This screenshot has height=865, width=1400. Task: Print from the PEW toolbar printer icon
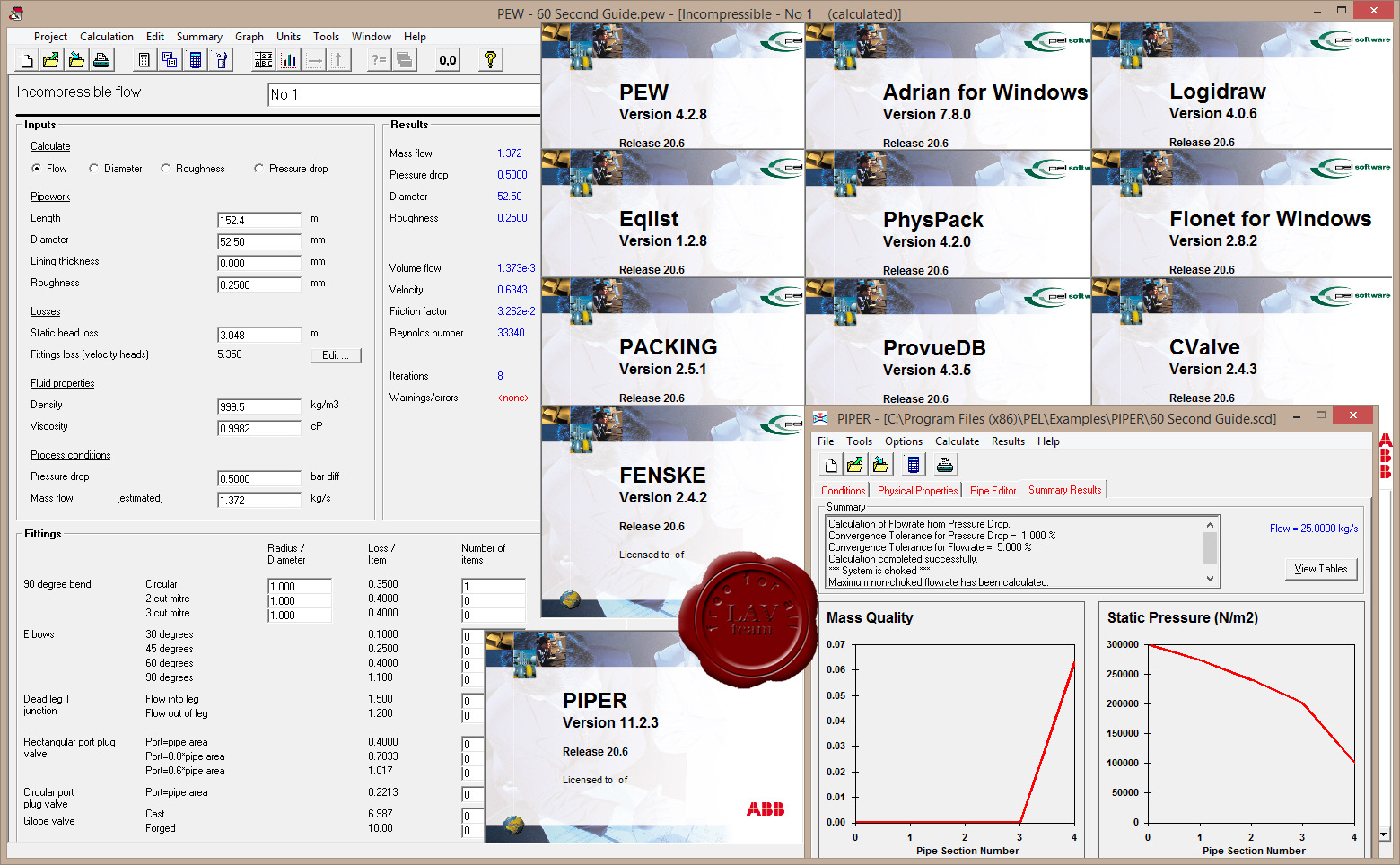tap(101, 60)
